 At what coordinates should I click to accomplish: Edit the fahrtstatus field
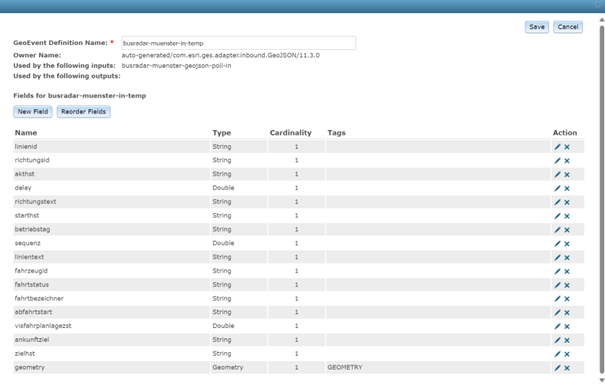click(x=557, y=285)
